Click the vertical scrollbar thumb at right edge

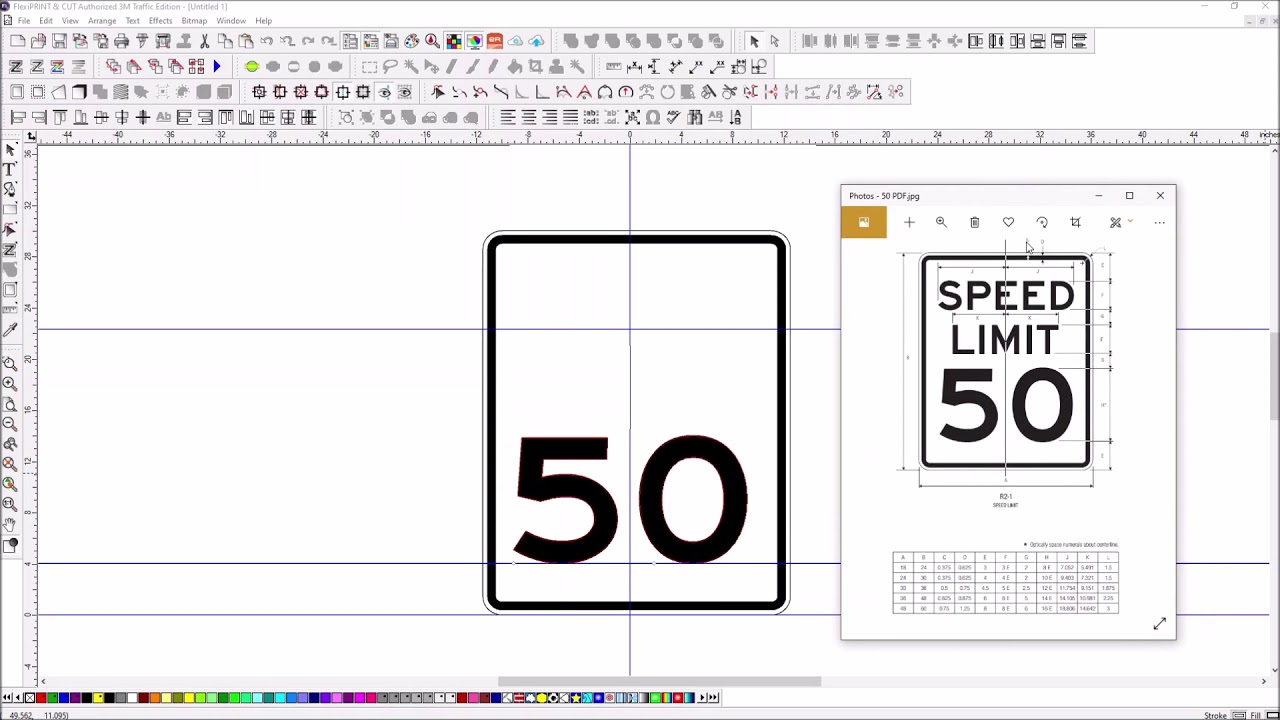[1273, 378]
